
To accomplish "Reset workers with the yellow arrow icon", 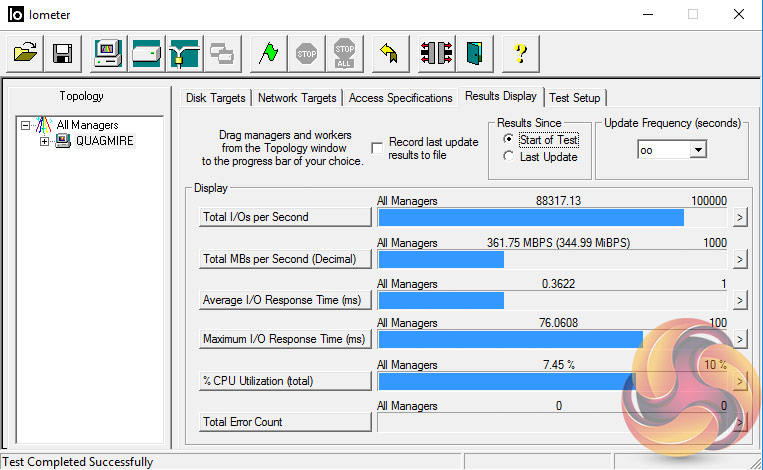I will (390, 53).
